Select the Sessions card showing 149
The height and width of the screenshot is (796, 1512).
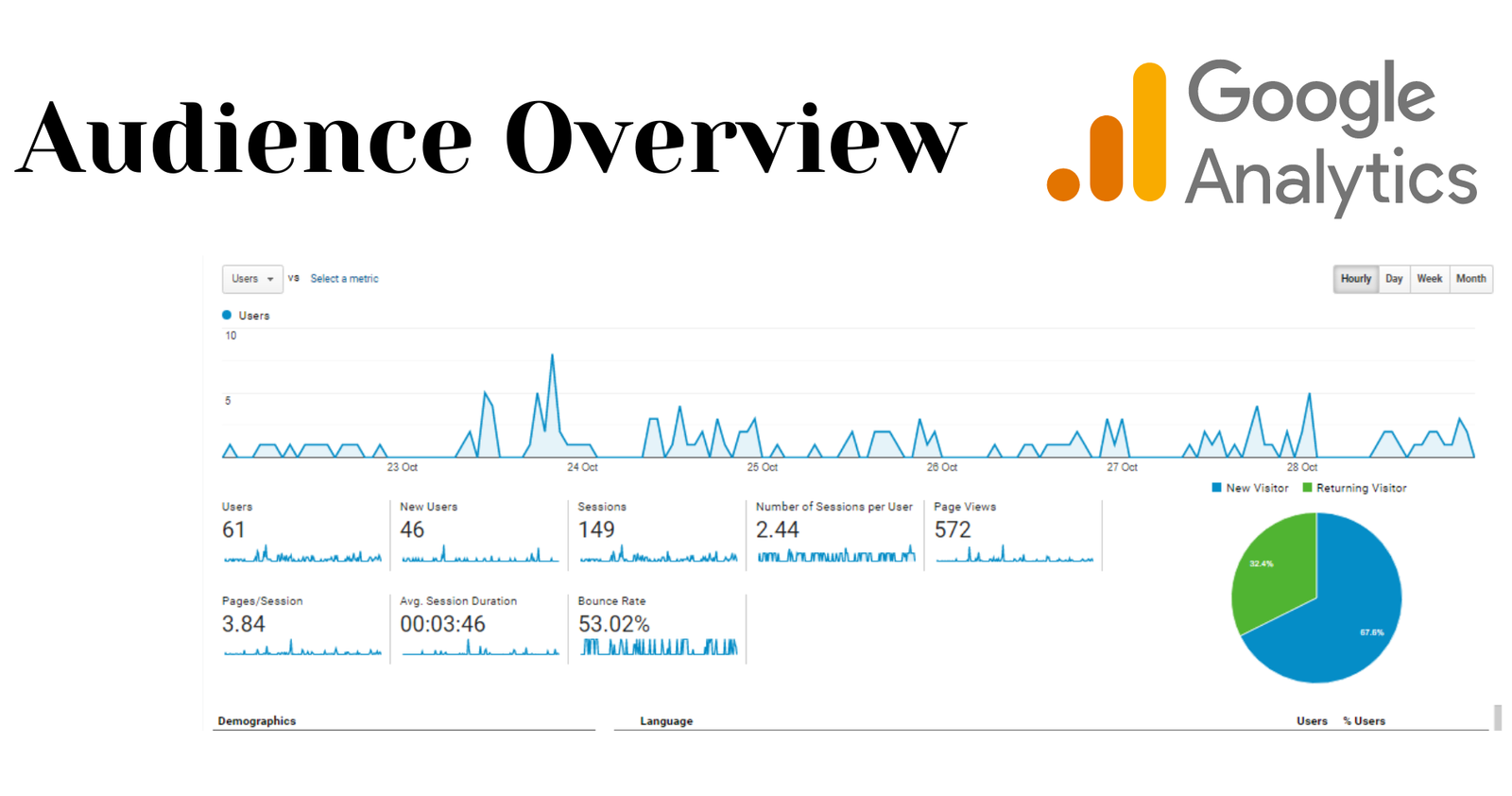[x=659, y=534]
